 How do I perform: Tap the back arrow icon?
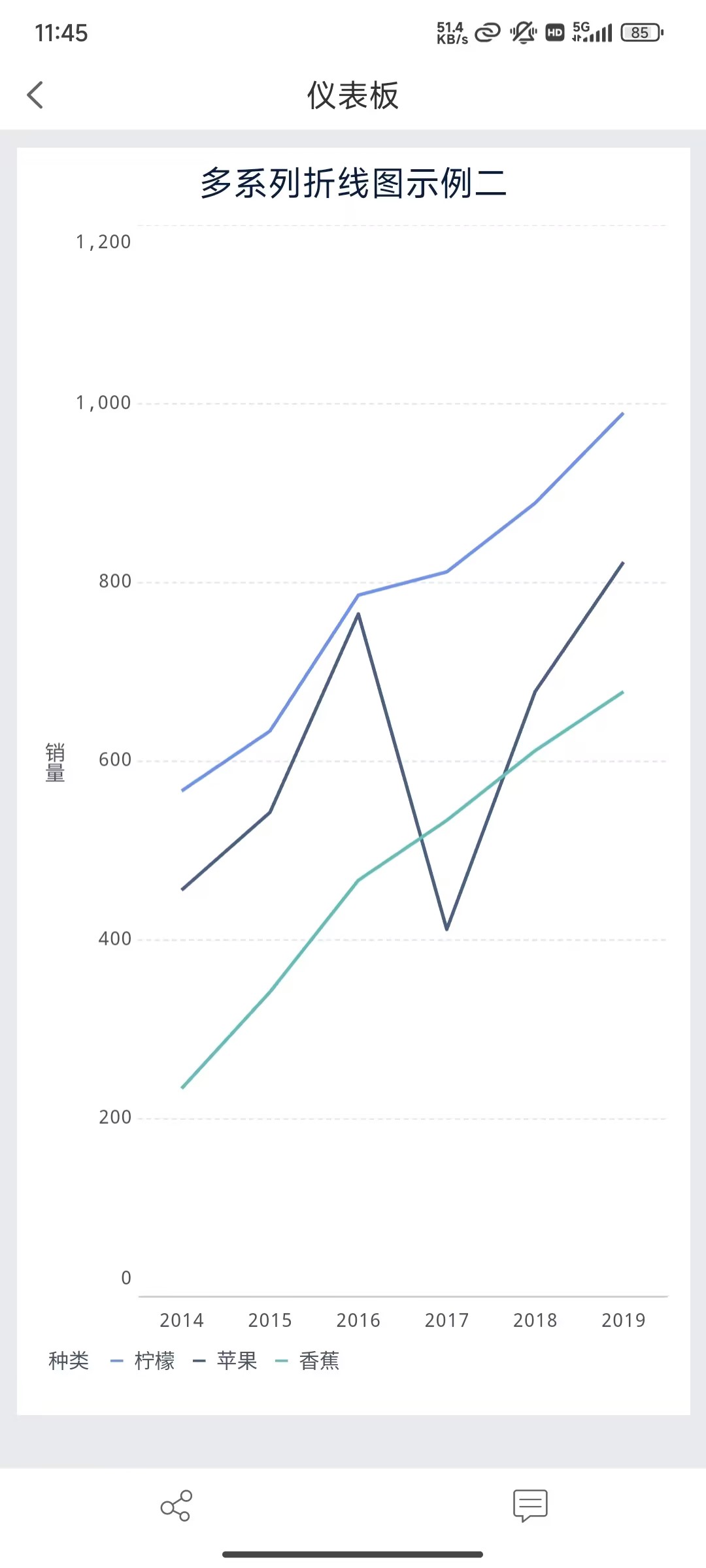tap(35, 95)
